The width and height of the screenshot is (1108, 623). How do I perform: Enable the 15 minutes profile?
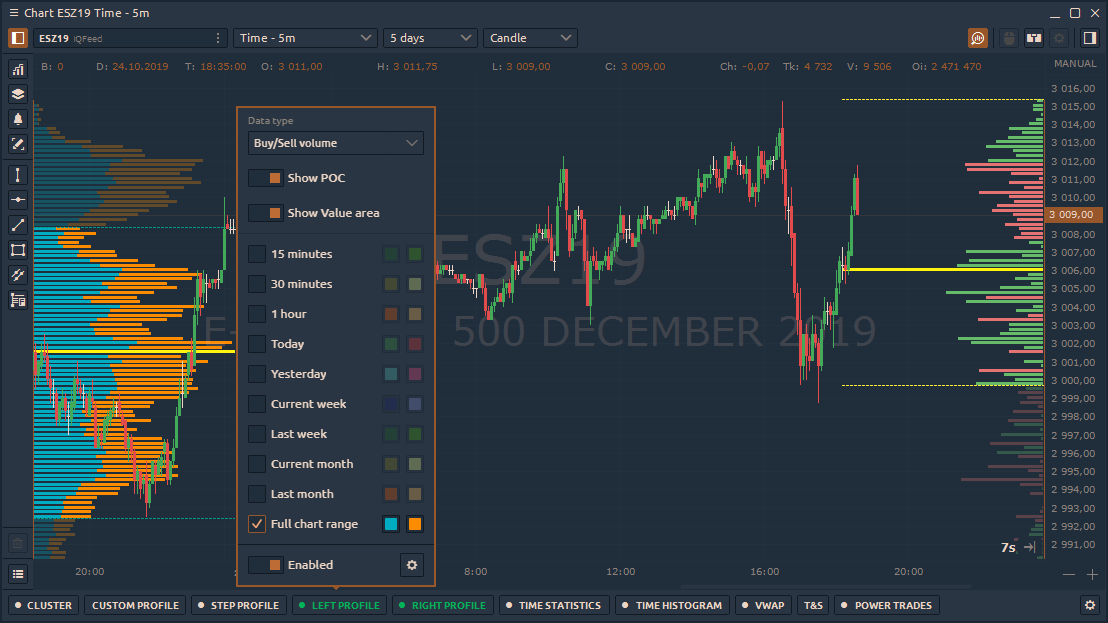pyautogui.click(x=256, y=253)
